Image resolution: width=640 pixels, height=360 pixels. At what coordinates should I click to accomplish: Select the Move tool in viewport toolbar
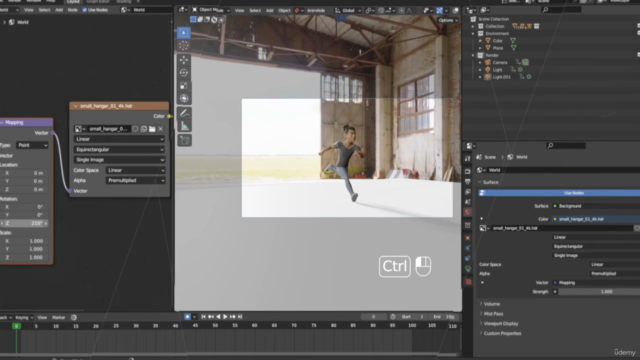point(184,60)
